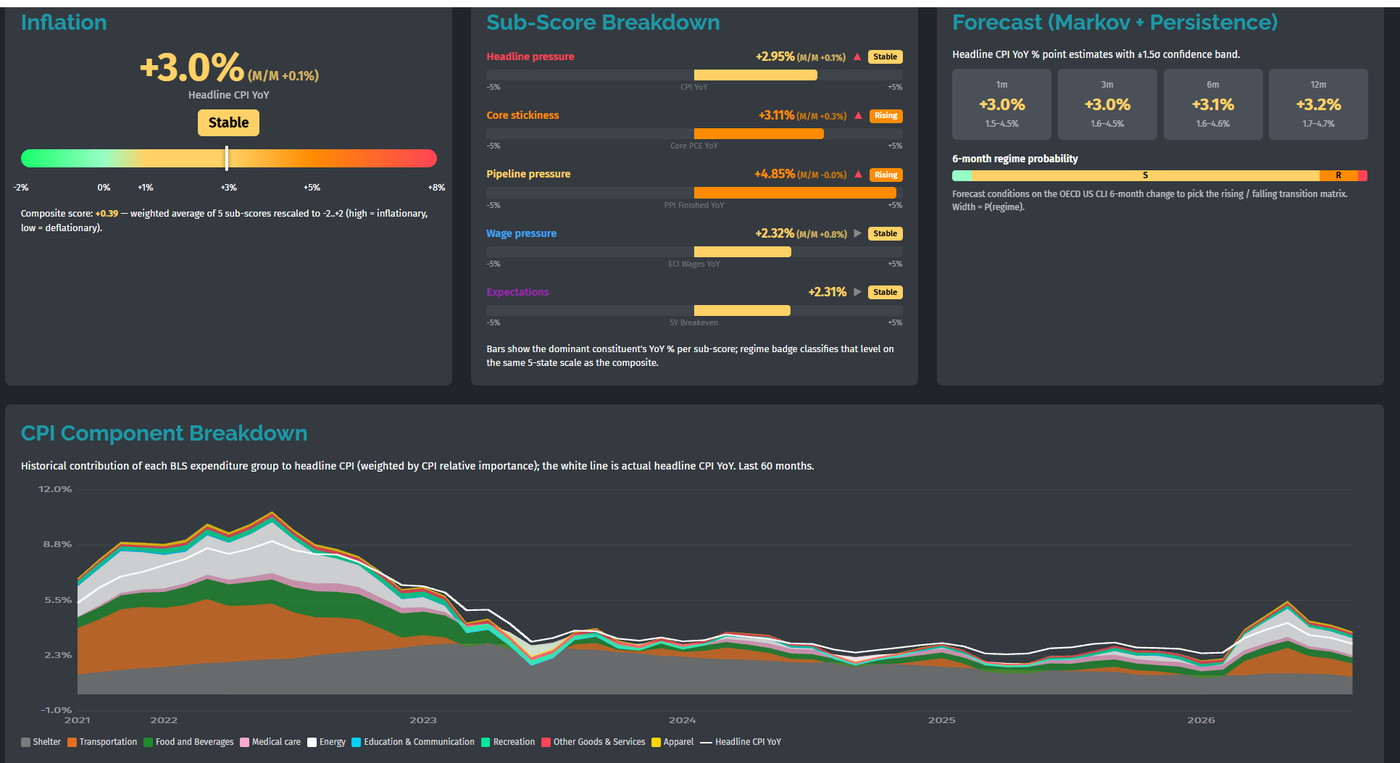Click the white marker on the inflation gauge
This screenshot has height=763, width=1400.
click(x=227, y=158)
